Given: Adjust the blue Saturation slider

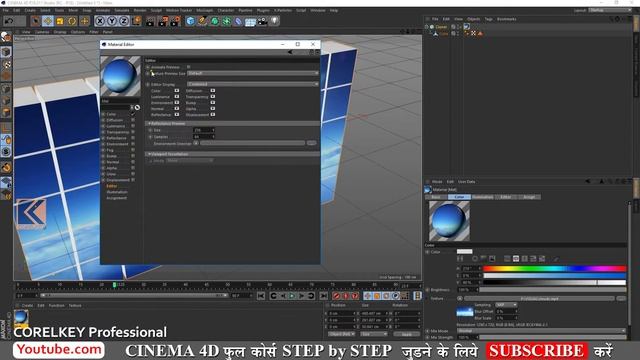Looking at the screenshot, I should [554, 276].
